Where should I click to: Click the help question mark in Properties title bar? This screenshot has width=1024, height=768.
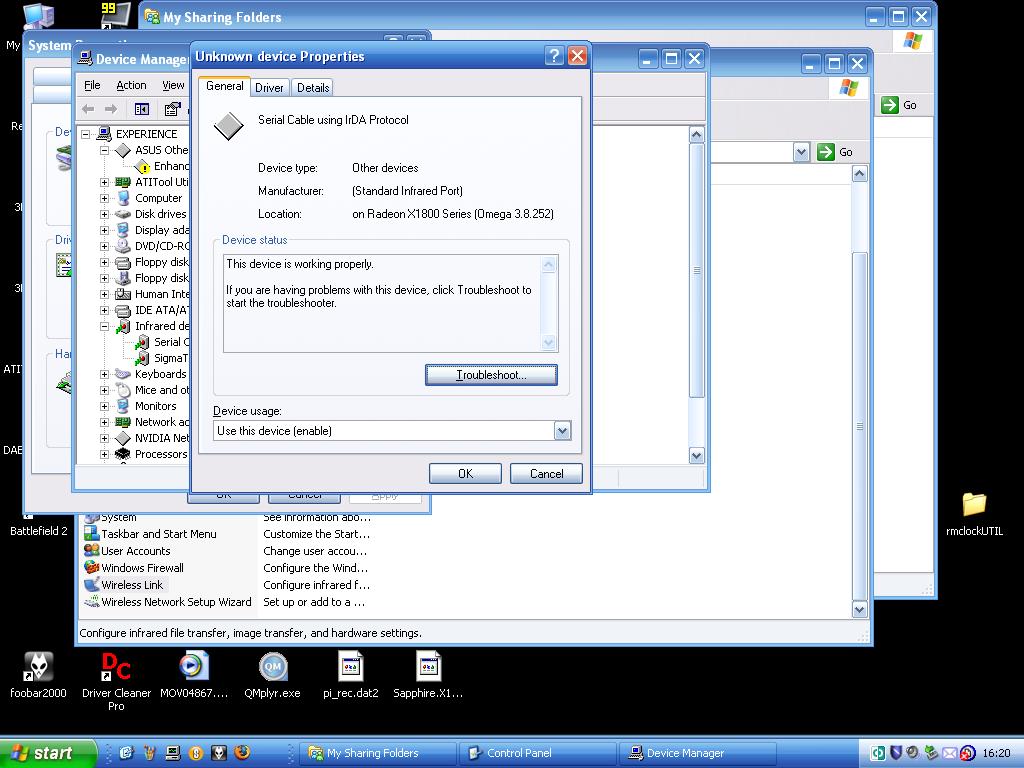point(554,57)
